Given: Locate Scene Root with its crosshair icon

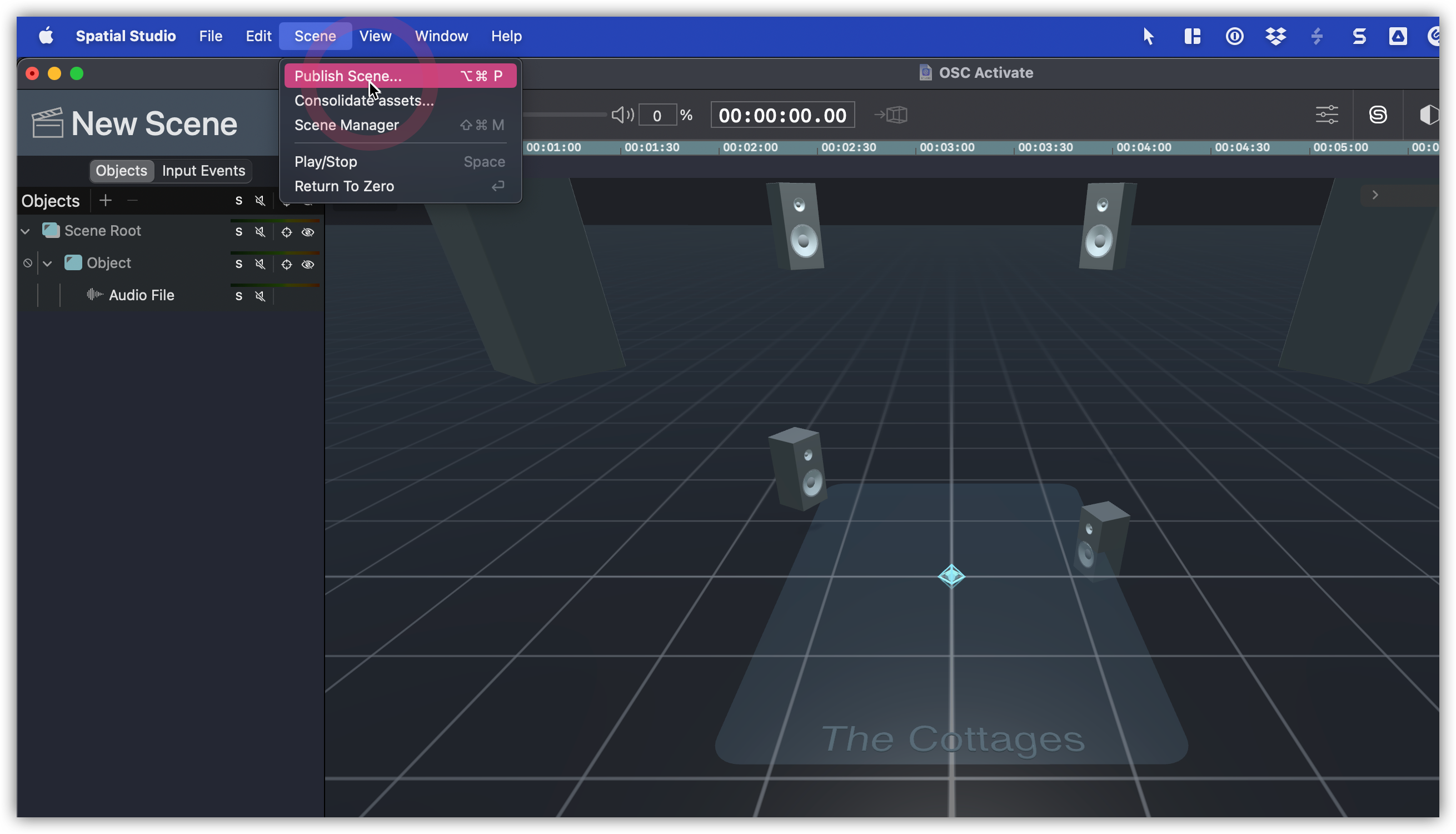Looking at the screenshot, I should coord(286,232).
